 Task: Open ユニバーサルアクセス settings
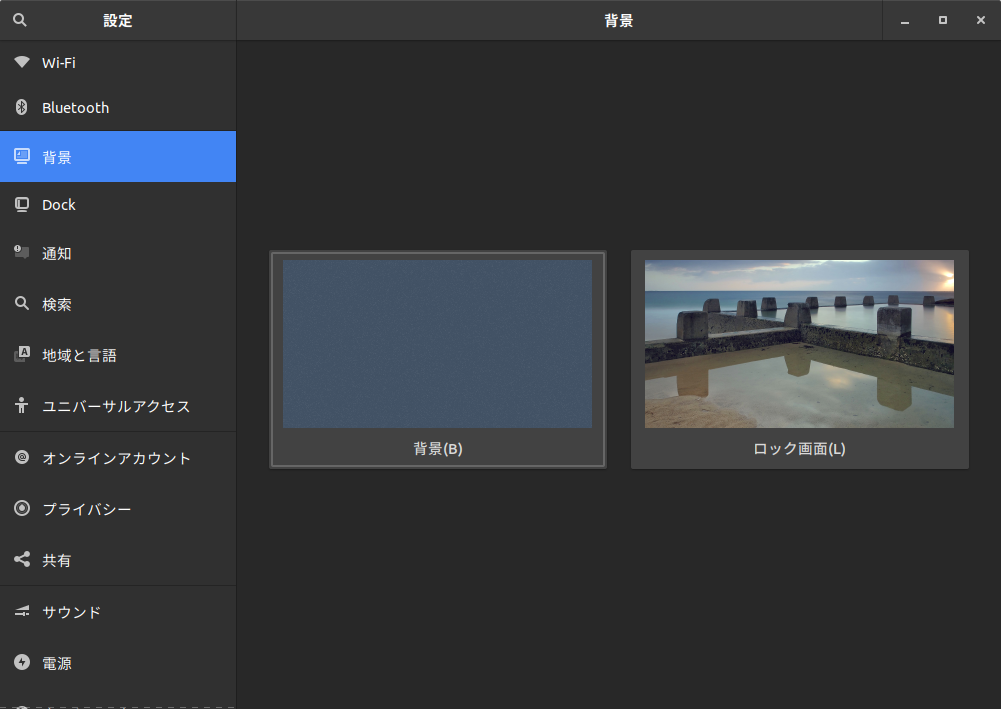coord(118,406)
